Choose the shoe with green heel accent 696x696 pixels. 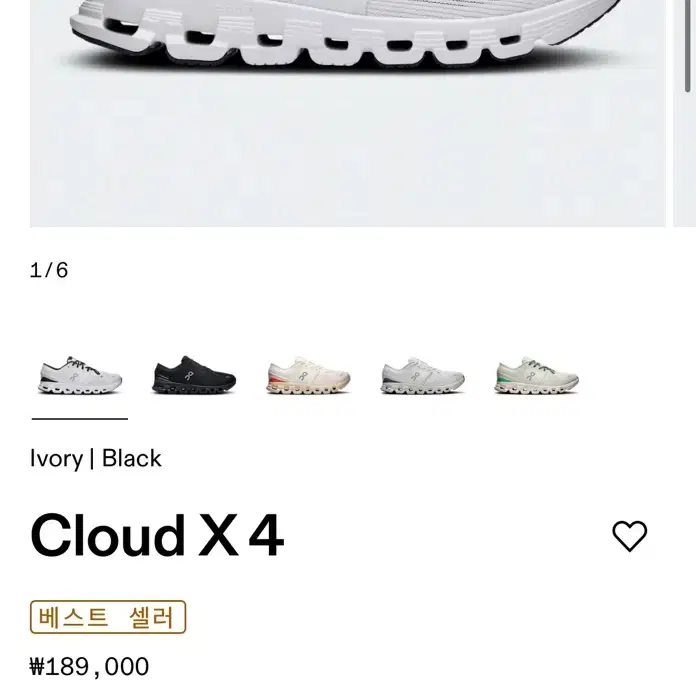[x=536, y=376]
